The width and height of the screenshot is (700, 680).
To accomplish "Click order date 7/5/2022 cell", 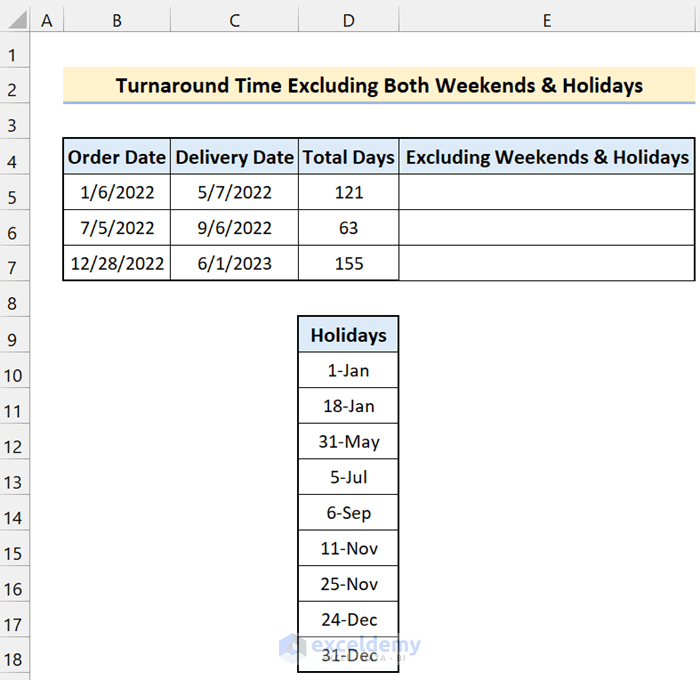I will tap(117, 228).
